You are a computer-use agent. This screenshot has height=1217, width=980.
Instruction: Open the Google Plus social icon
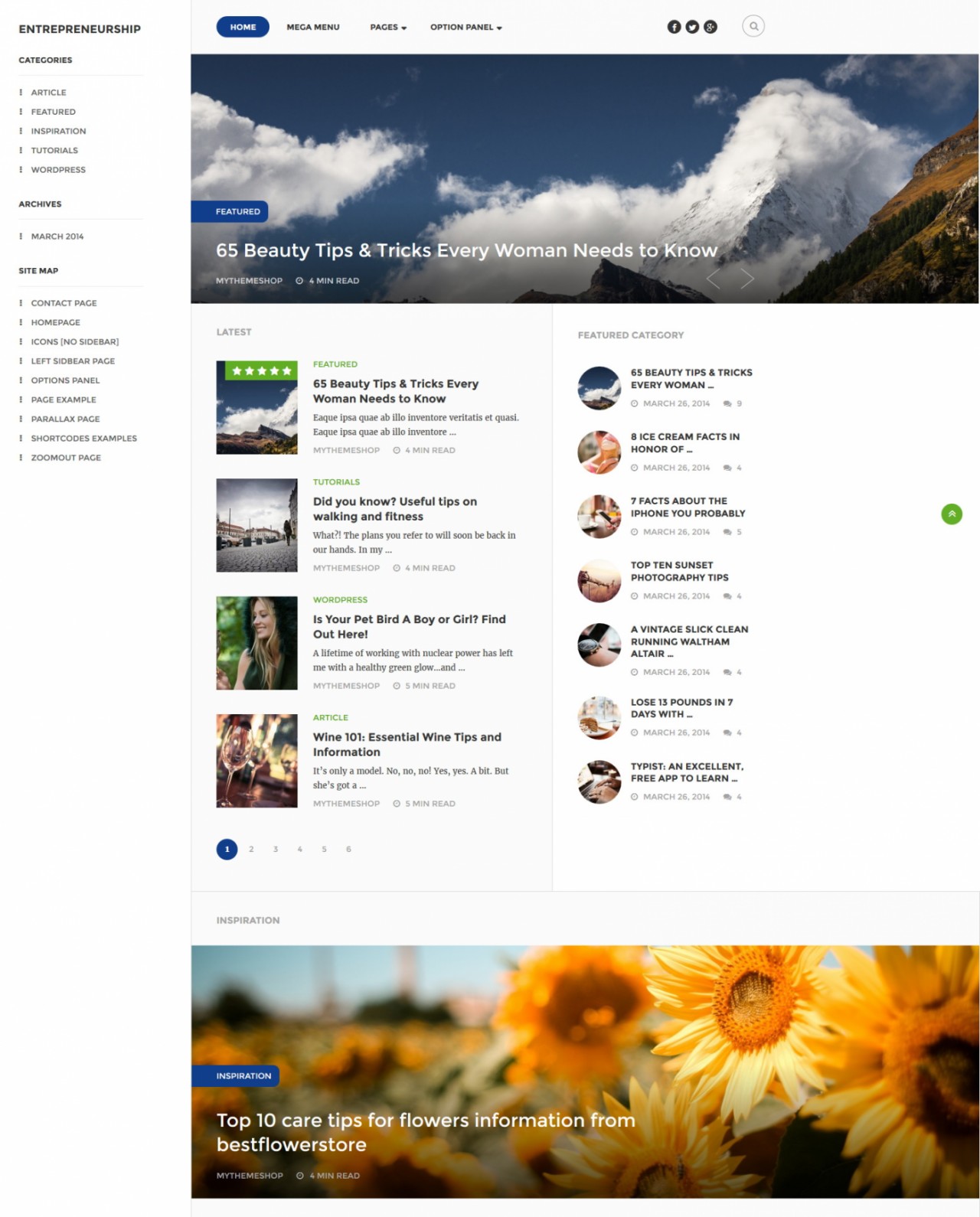point(710,27)
